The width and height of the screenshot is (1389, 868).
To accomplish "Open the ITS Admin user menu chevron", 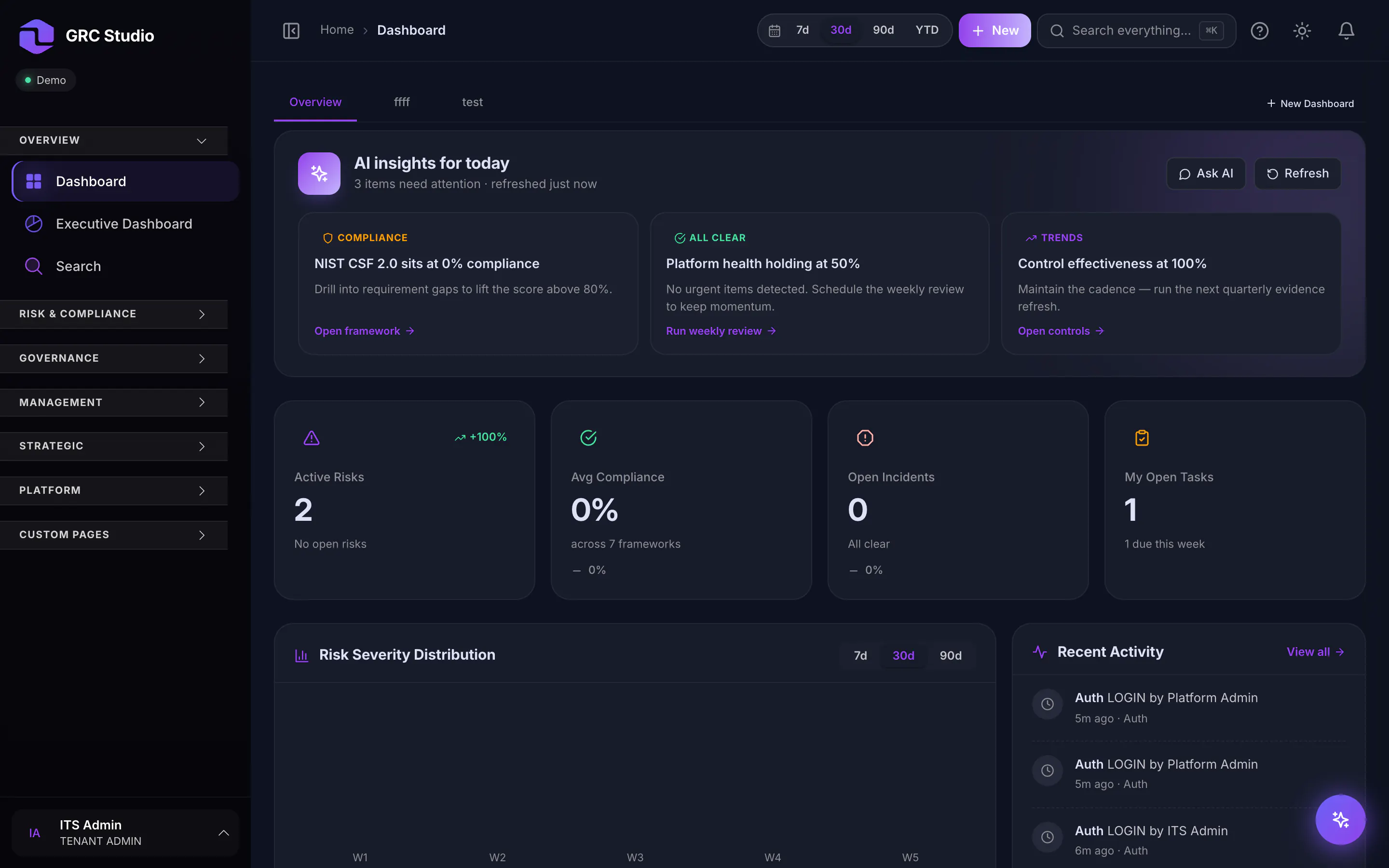I will coord(224,833).
